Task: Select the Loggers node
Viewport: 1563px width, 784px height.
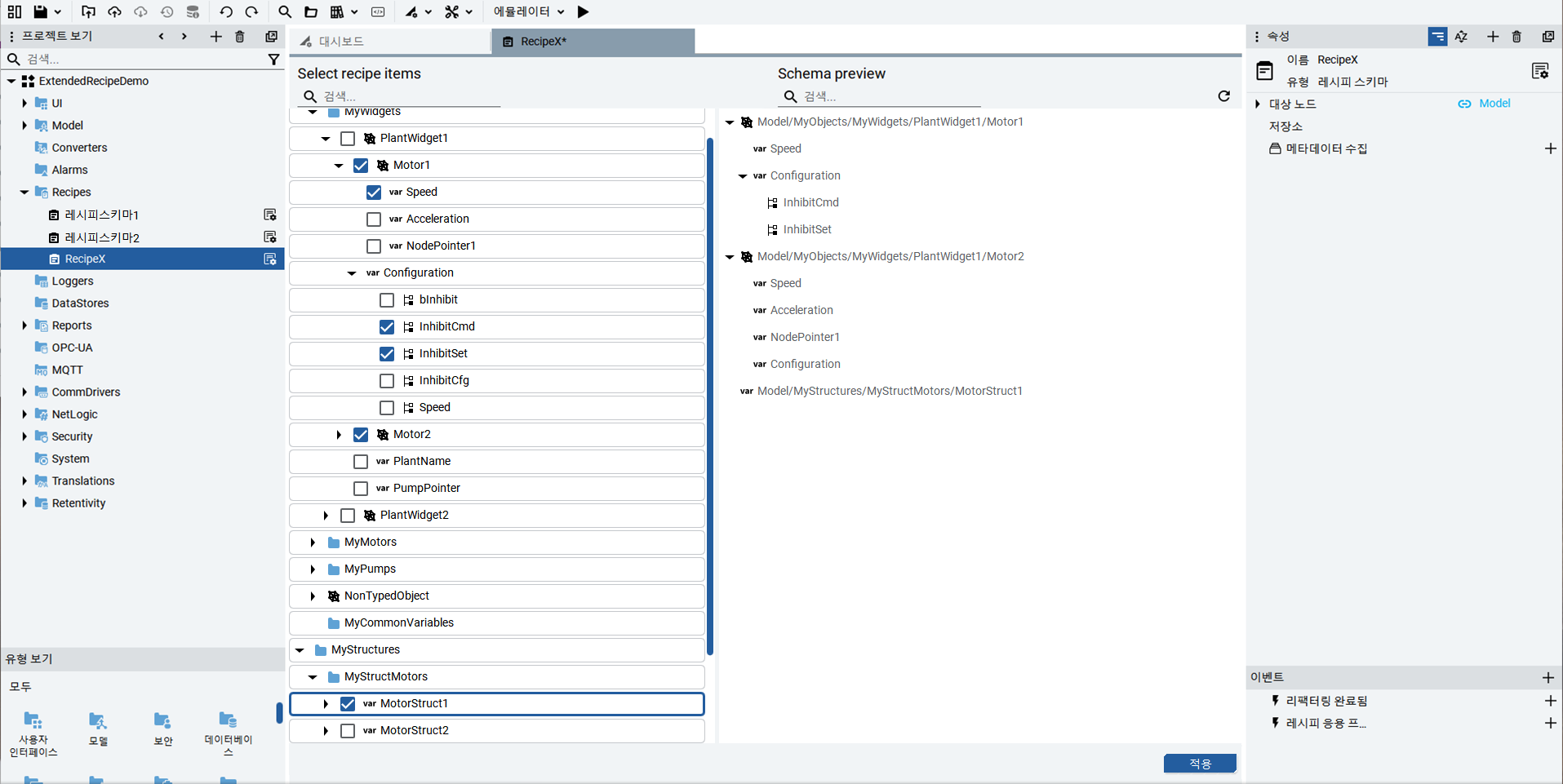Action: pos(73,281)
